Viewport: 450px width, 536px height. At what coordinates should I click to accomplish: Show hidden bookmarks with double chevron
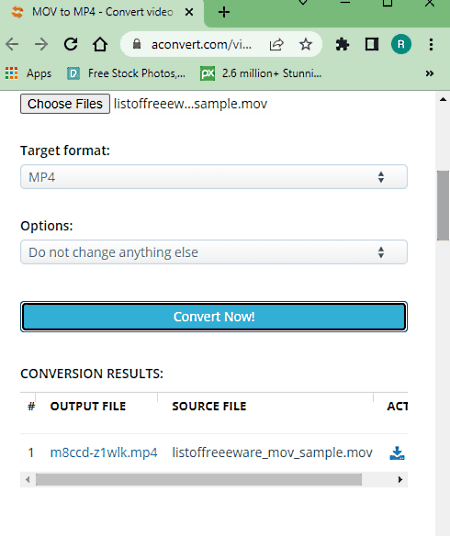429,73
